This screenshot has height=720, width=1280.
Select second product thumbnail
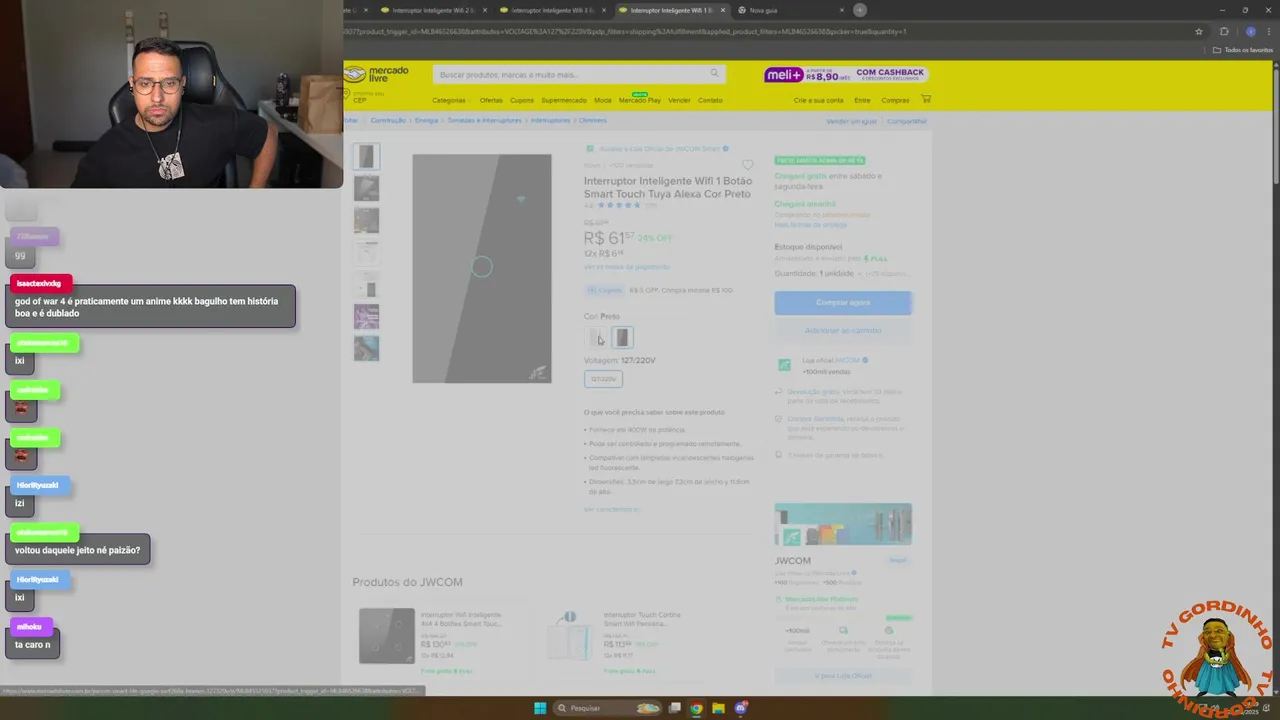click(366, 188)
